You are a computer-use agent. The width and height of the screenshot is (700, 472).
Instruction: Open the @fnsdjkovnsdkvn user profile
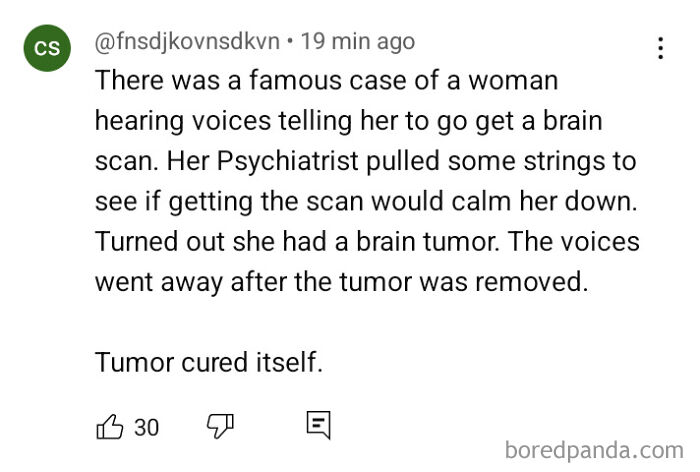click(x=188, y=42)
